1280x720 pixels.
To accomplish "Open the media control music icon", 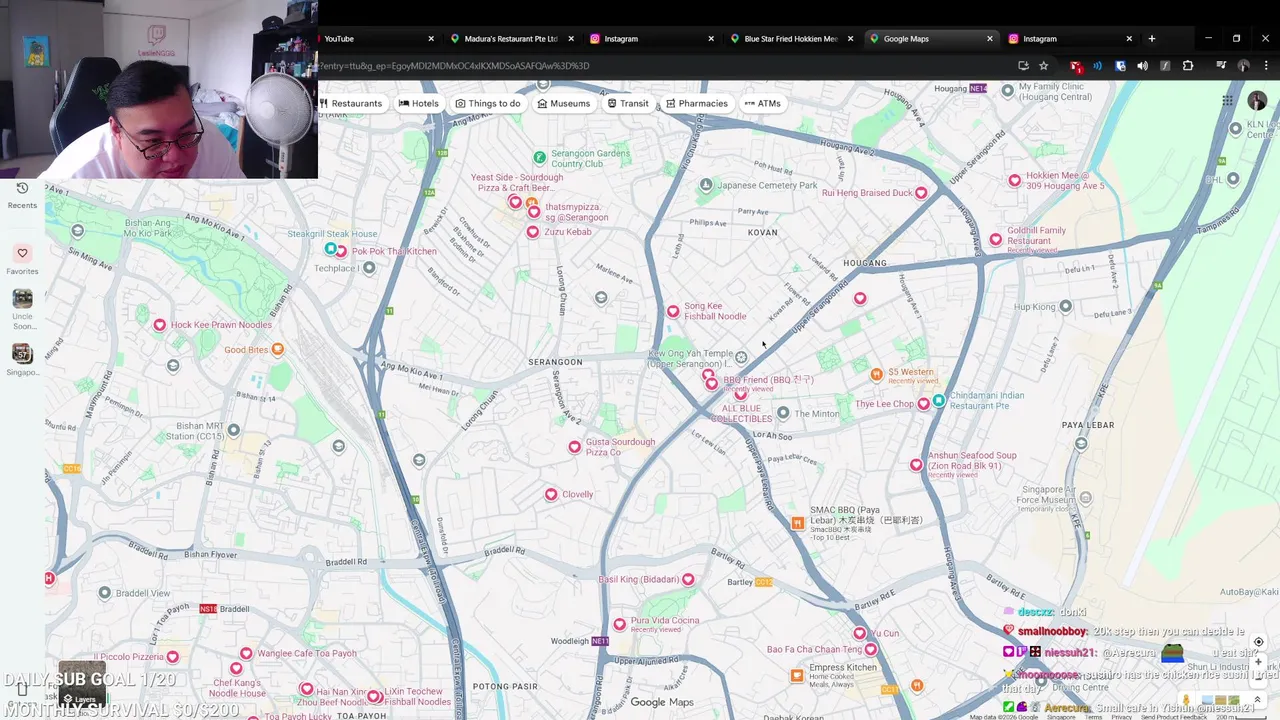I will (x=1221, y=66).
